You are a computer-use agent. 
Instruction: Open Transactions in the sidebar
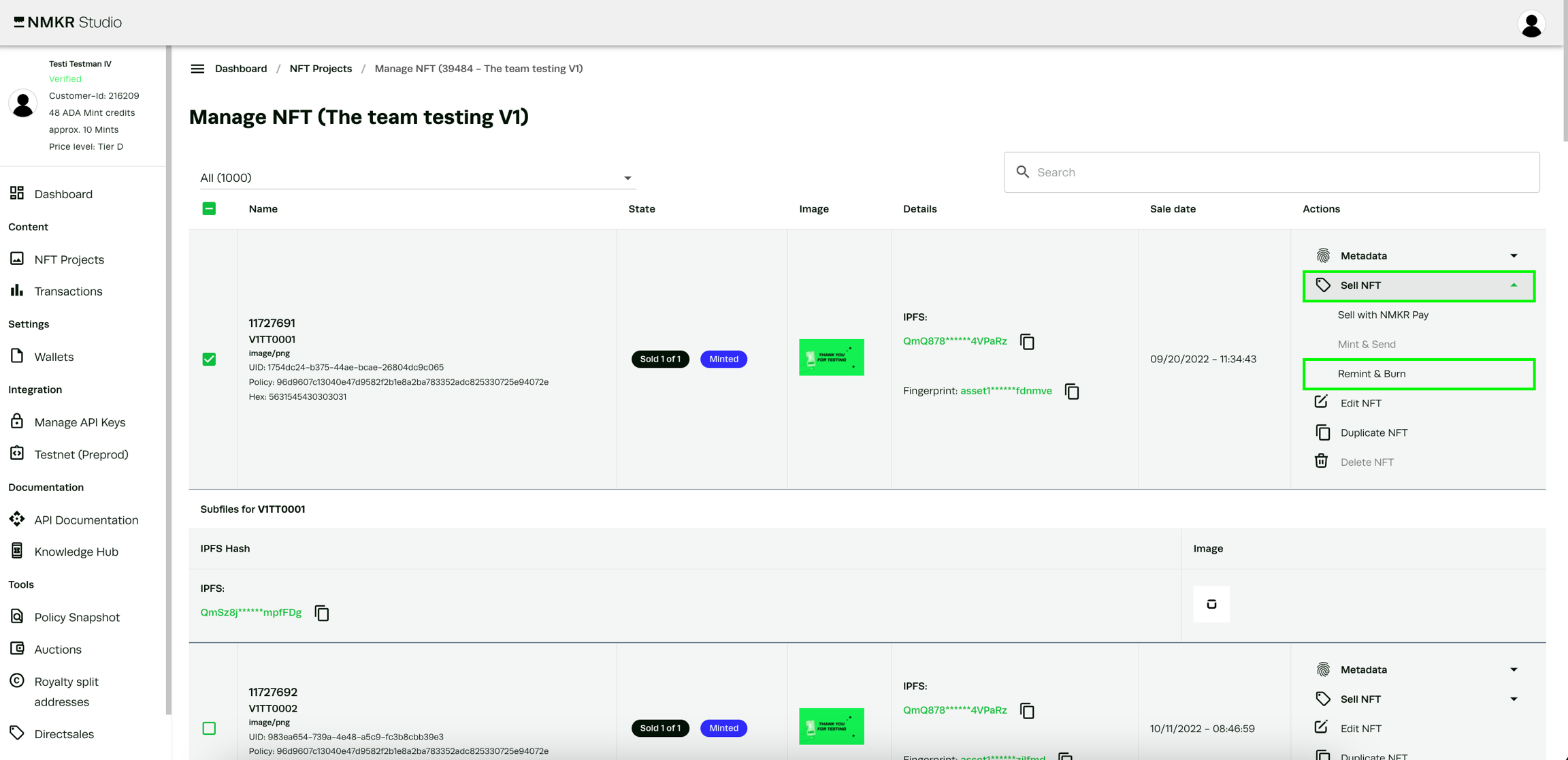click(x=68, y=291)
